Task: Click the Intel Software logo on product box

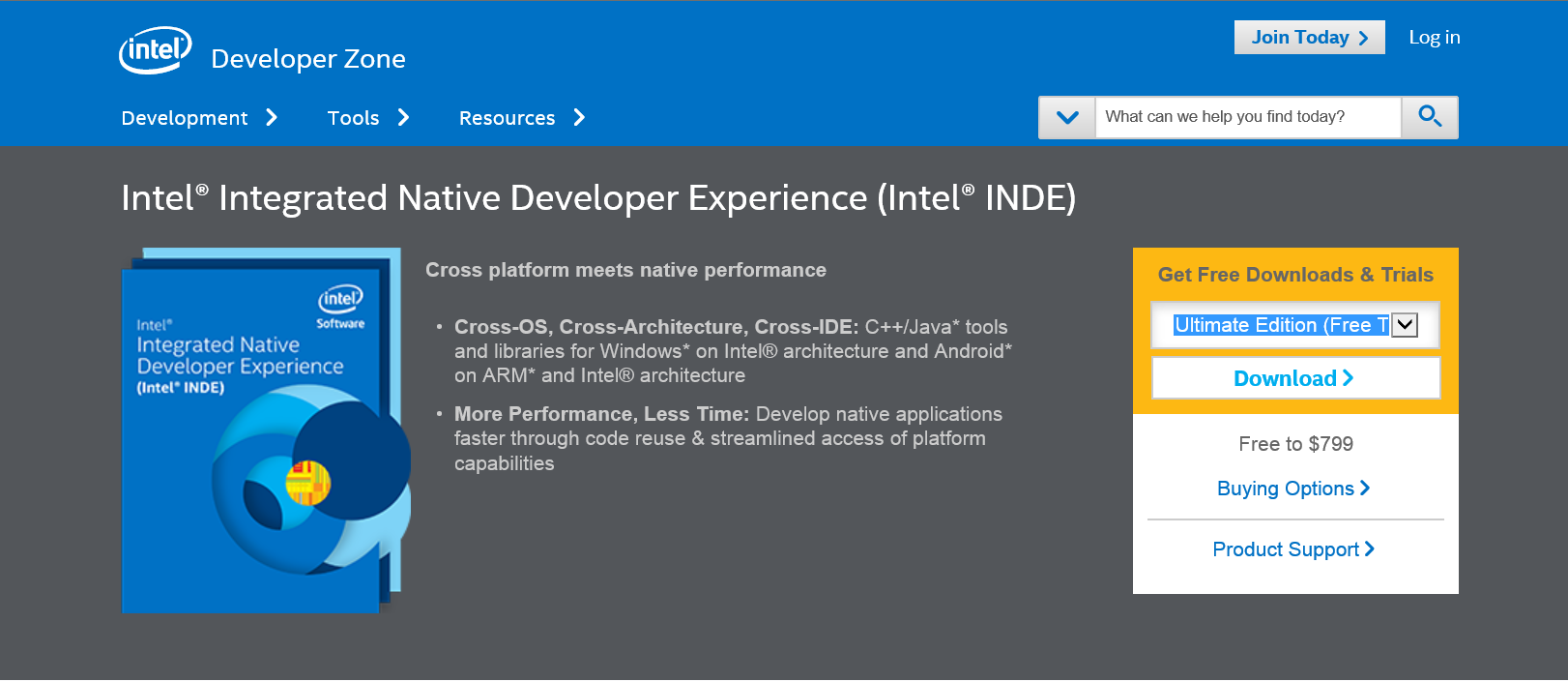Action: pyautogui.click(x=340, y=308)
